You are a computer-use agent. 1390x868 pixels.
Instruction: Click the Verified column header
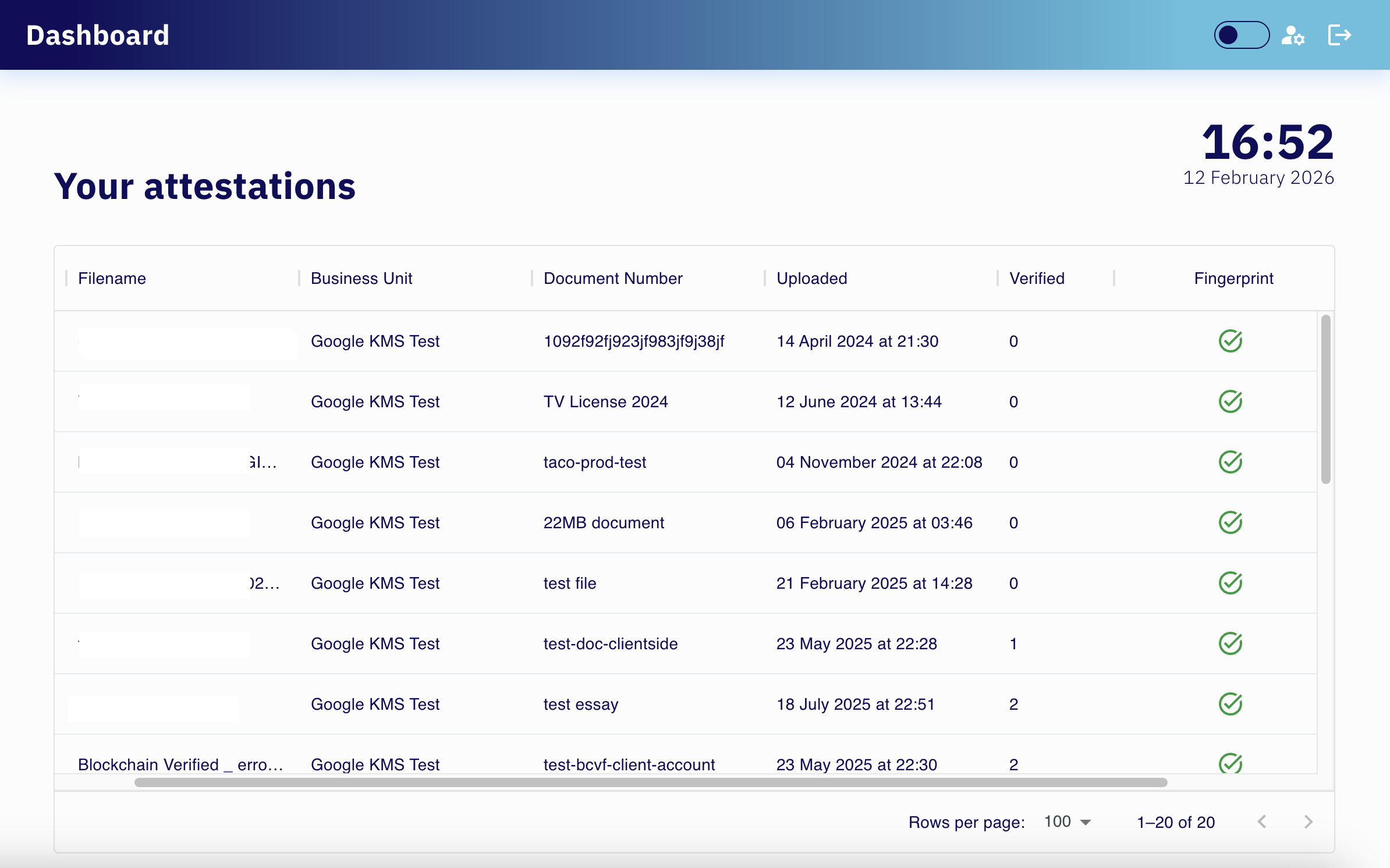click(1037, 279)
